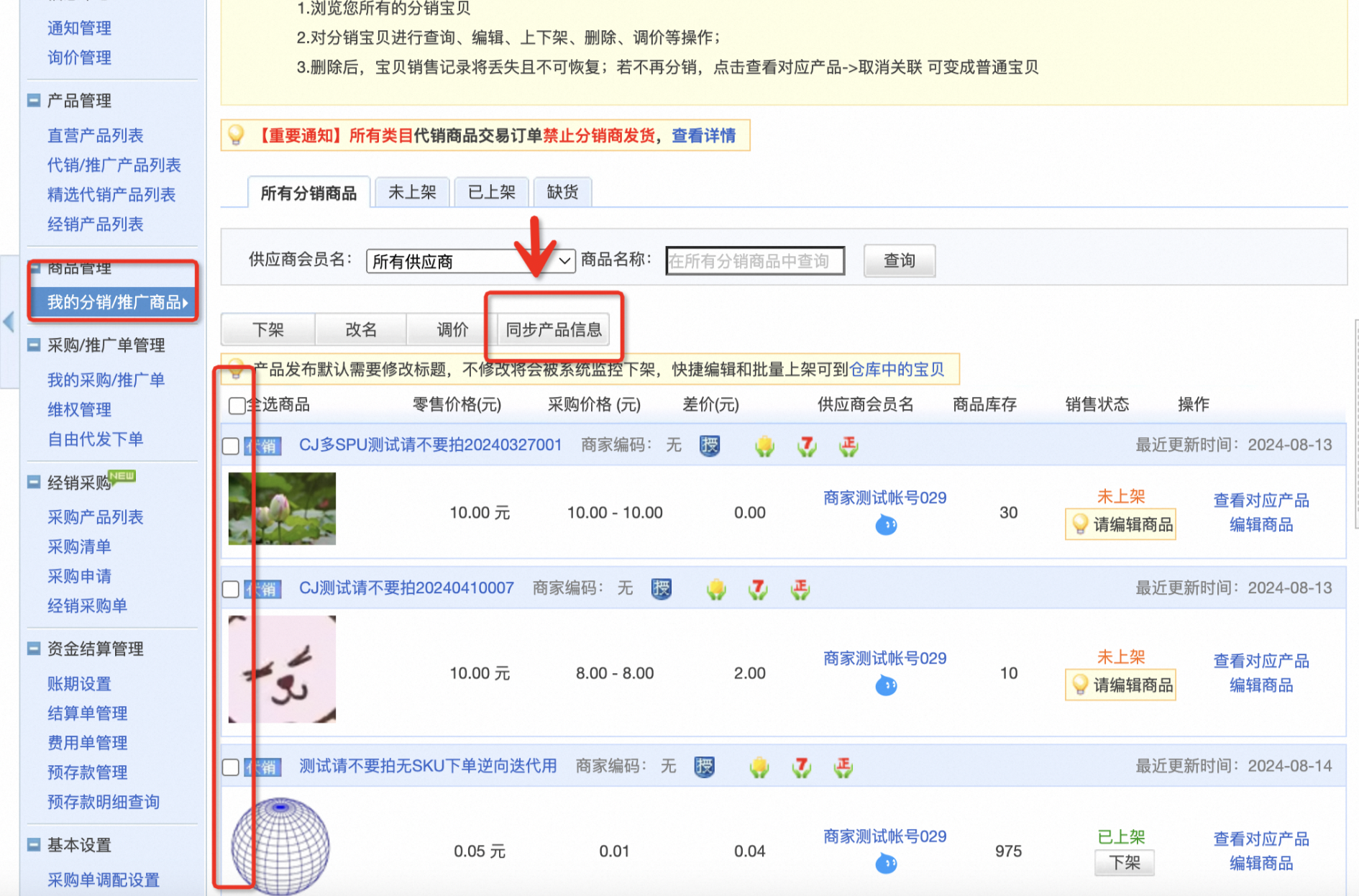
Task: Click the lightbulb icon in the 重要通知 banner
Action: (x=236, y=134)
